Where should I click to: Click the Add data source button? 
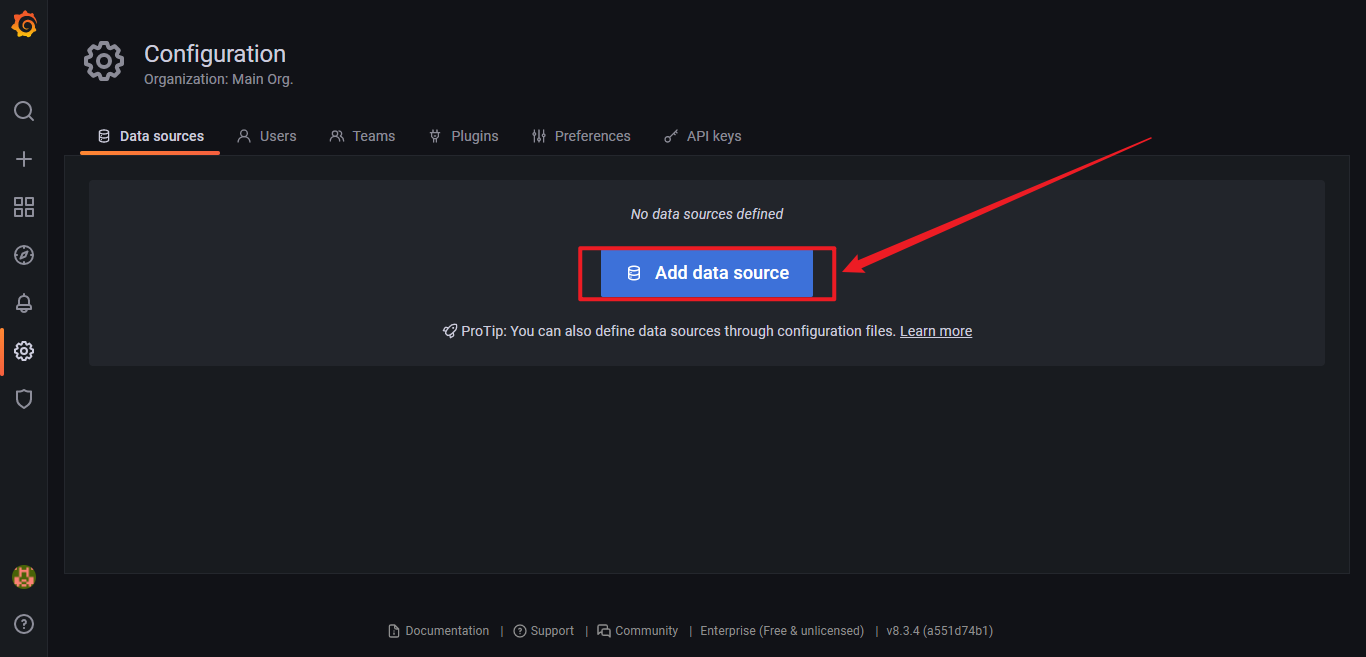pos(707,273)
